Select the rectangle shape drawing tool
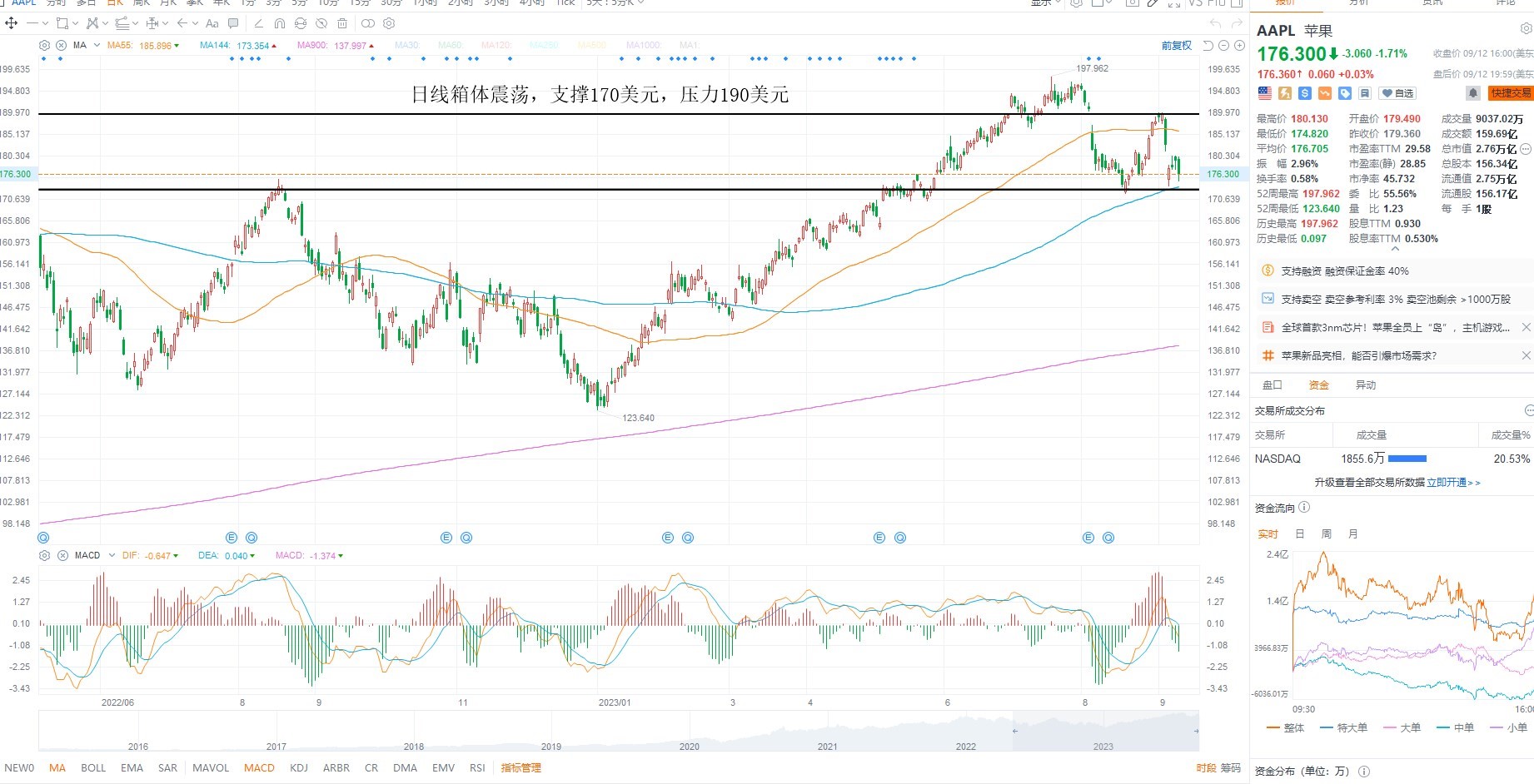1534x784 pixels. click(62, 23)
